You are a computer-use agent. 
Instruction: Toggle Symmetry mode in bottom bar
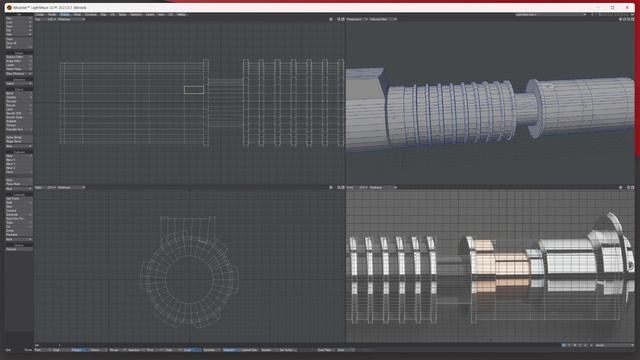coord(211,350)
